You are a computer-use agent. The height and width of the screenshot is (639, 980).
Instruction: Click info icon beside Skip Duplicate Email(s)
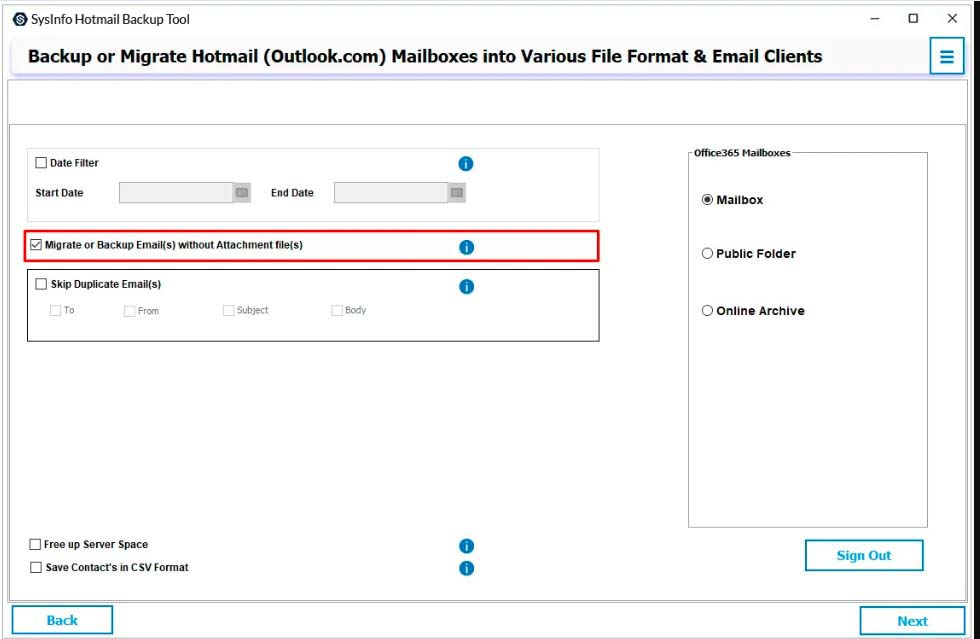pos(466,286)
